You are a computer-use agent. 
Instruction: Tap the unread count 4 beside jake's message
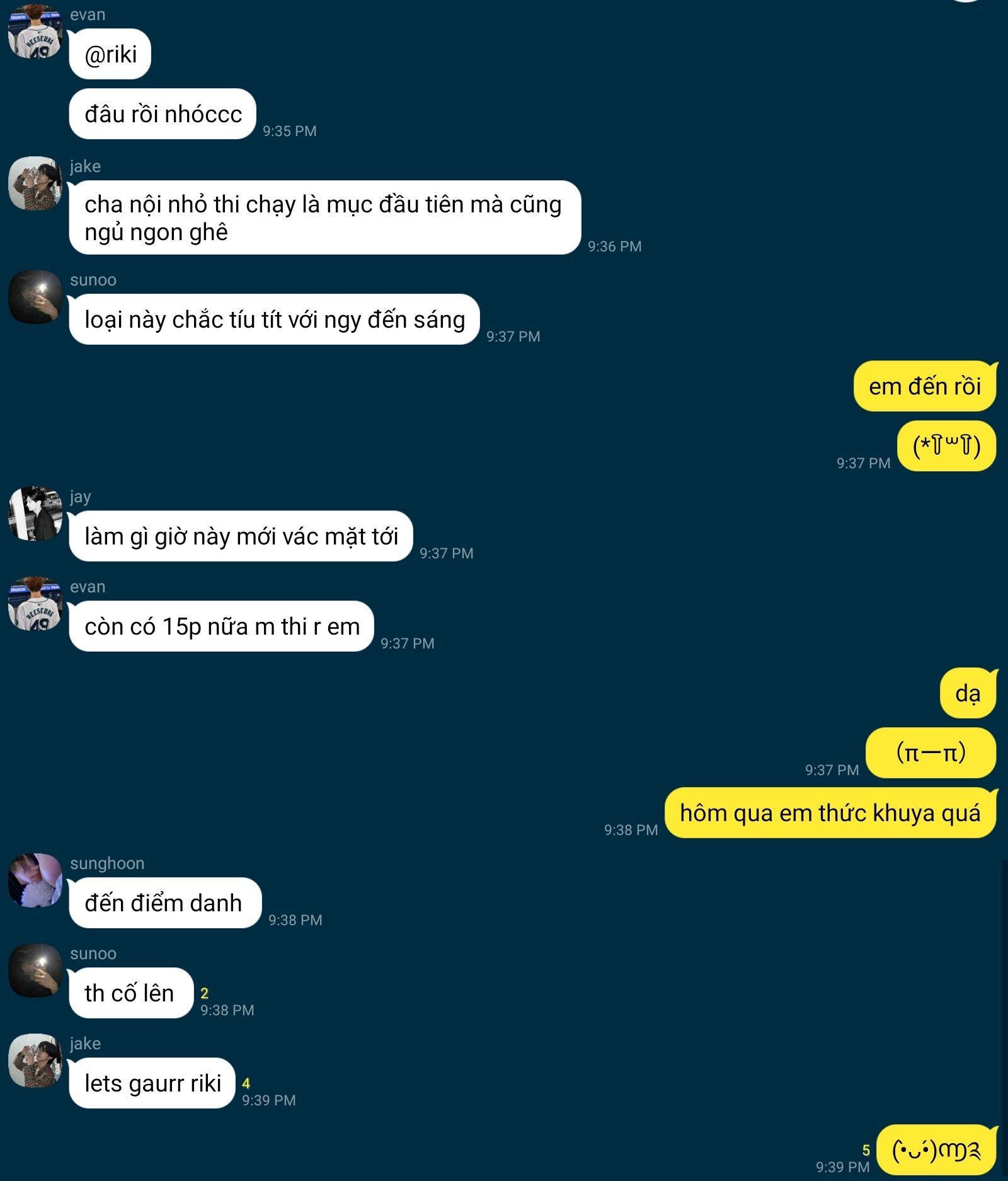coord(246,1083)
